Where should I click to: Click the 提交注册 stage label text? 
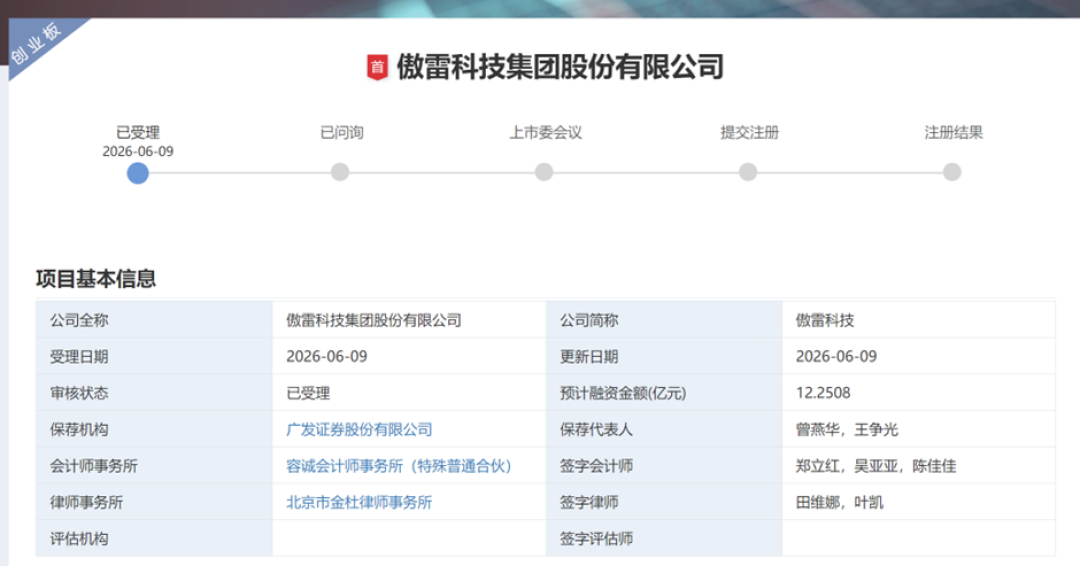coord(749,132)
